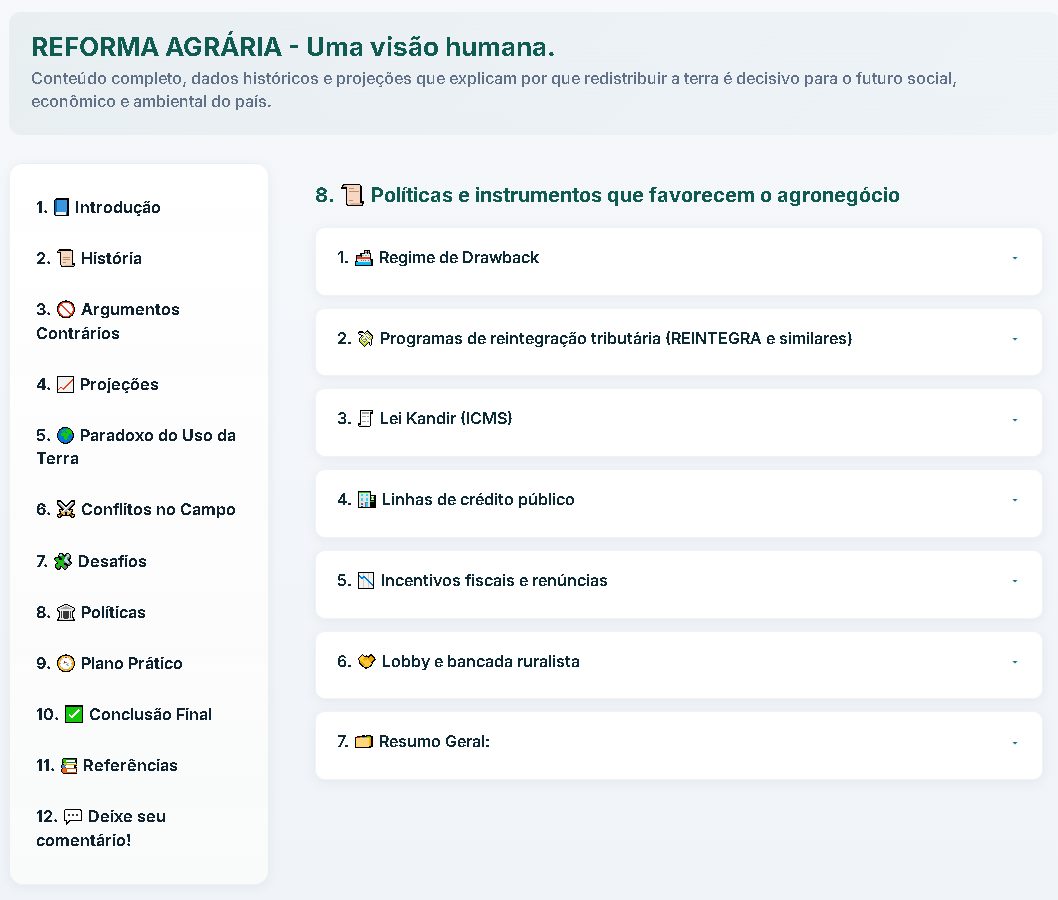
Task: Click the Incentivos fiscais e renúncias title
Action: (x=494, y=581)
